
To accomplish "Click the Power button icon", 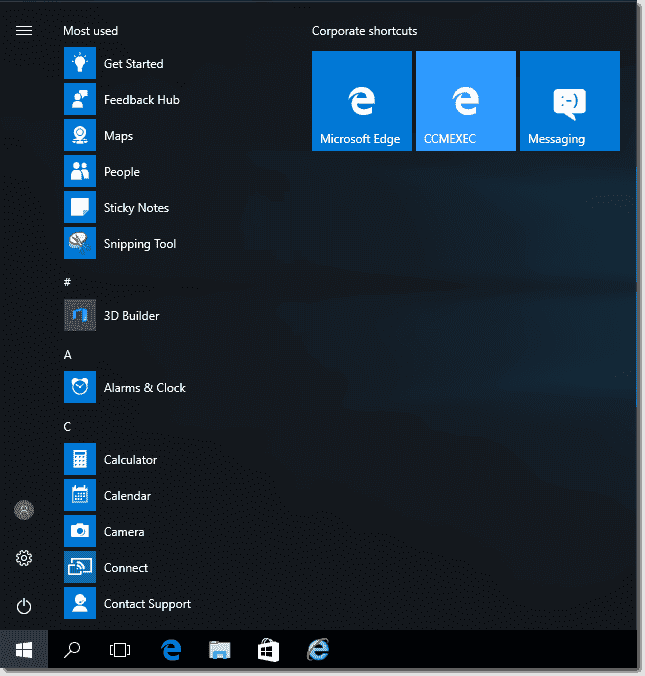I will click(24, 606).
